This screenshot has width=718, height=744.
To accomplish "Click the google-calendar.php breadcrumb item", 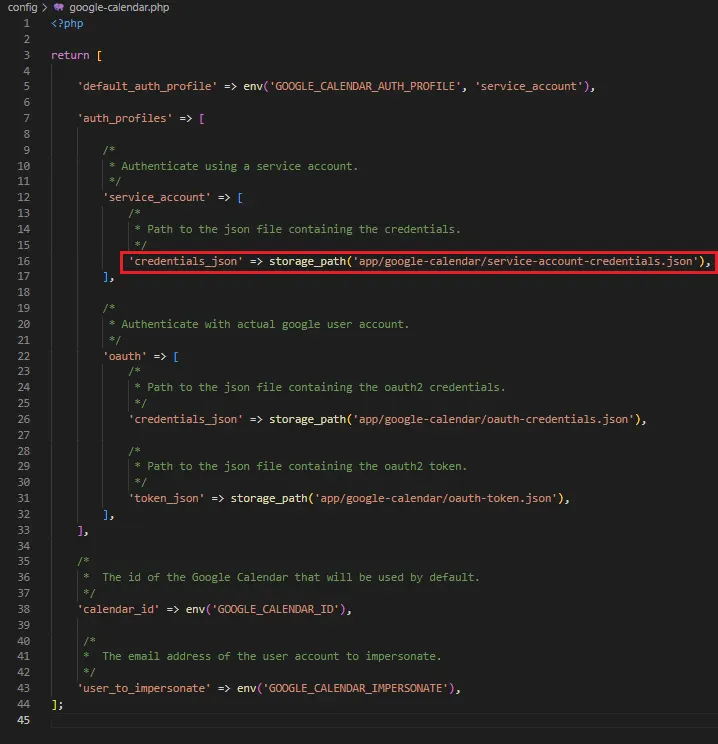I will (119, 7).
